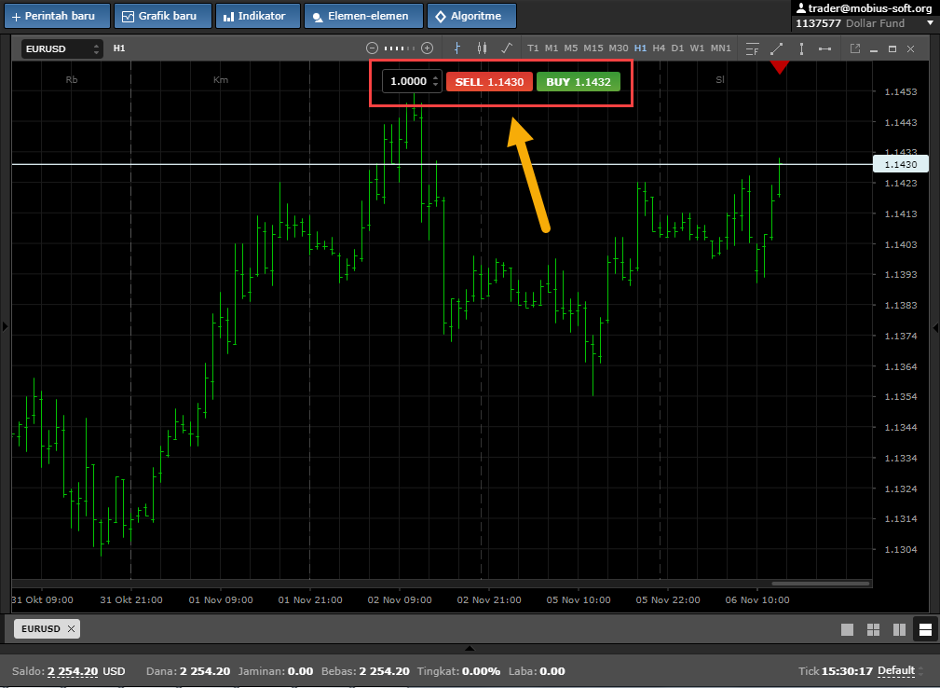The image size is (940, 688).
Task: Close the EURUSD chart panel
Action: tap(911, 49)
